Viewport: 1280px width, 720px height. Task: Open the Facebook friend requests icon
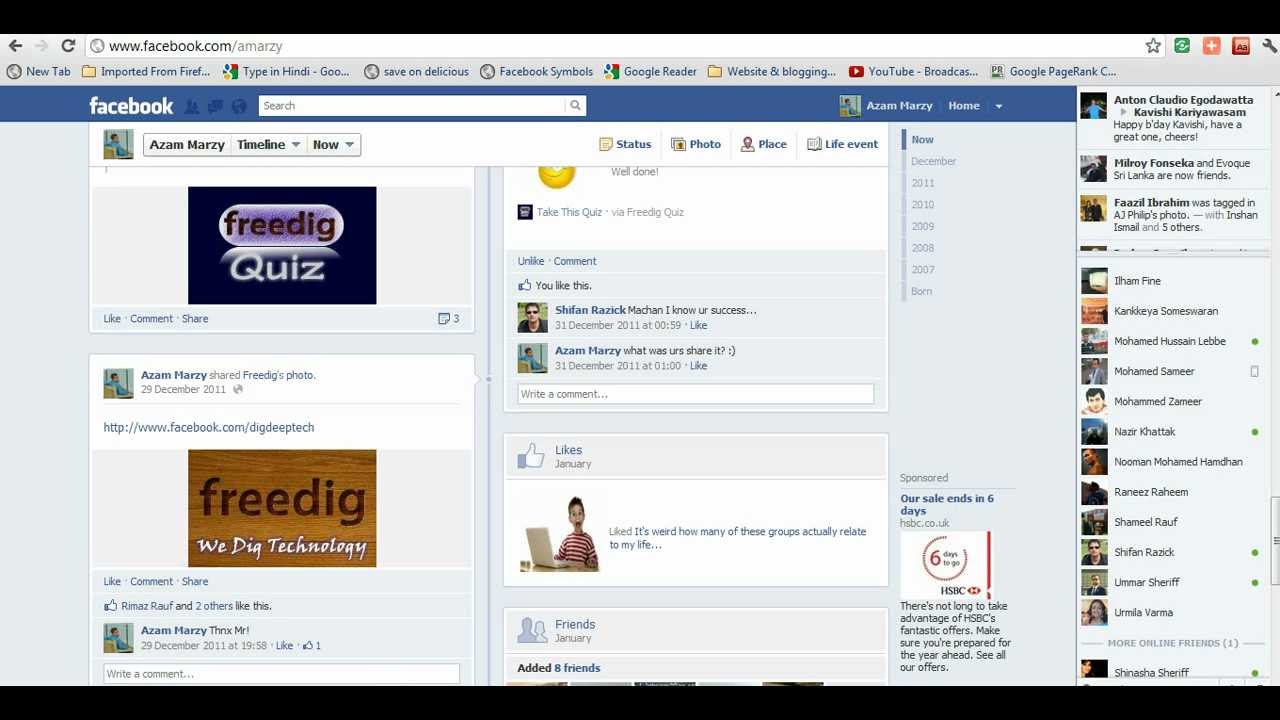pyautogui.click(x=192, y=106)
